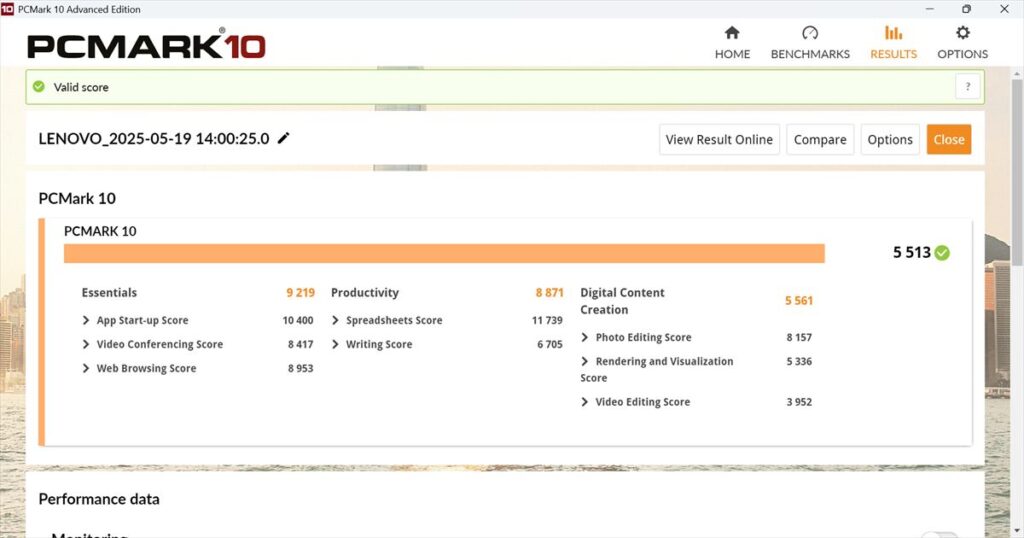
Task: Click View Result Online button
Action: pos(719,140)
